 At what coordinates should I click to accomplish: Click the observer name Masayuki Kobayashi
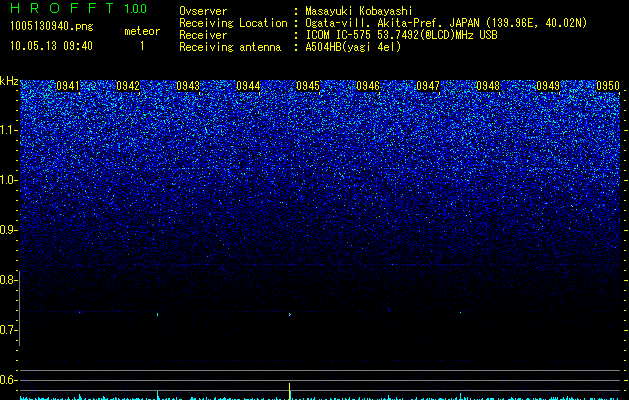[x=359, y=11]
